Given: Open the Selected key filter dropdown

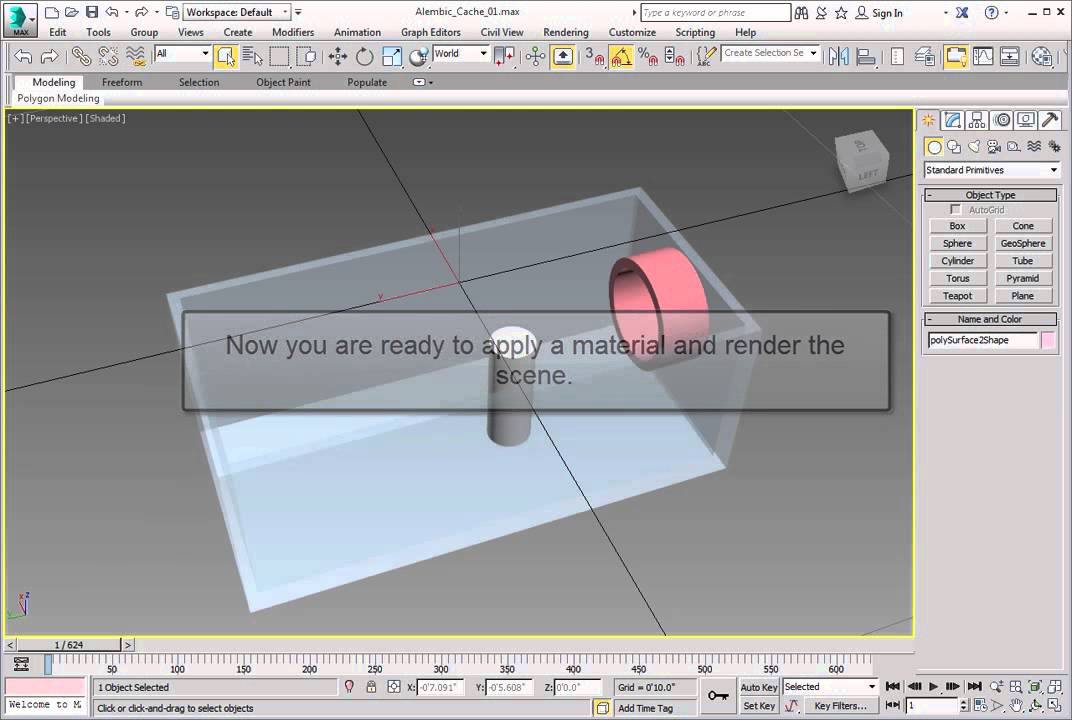Looking at the screenshot, I should point(830,686).
